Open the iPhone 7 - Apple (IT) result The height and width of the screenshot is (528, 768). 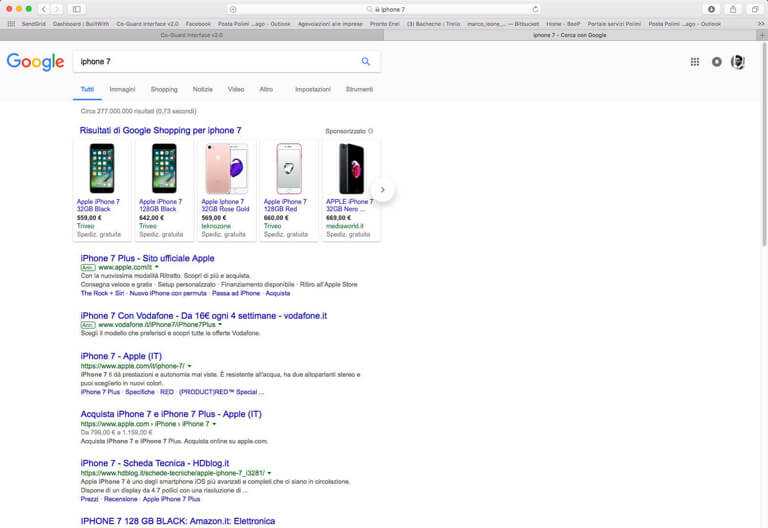pos(121,356)
